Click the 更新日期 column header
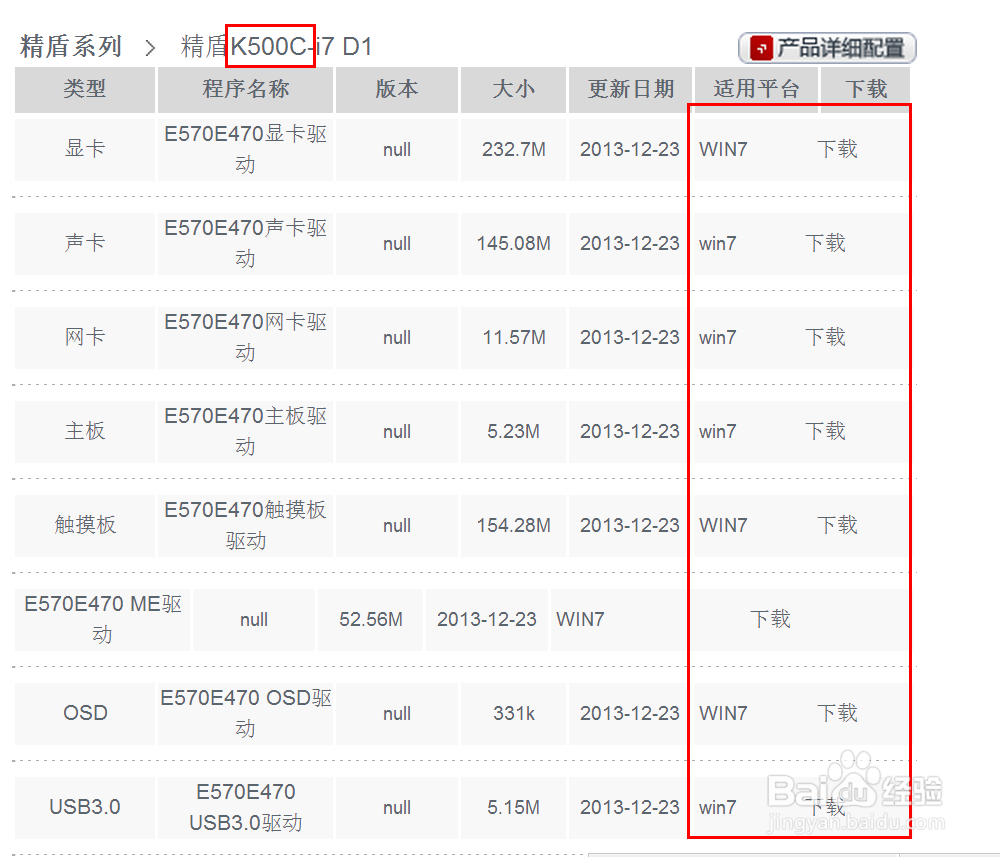The height and width of the screenshot is (857, 1000). 630,89
